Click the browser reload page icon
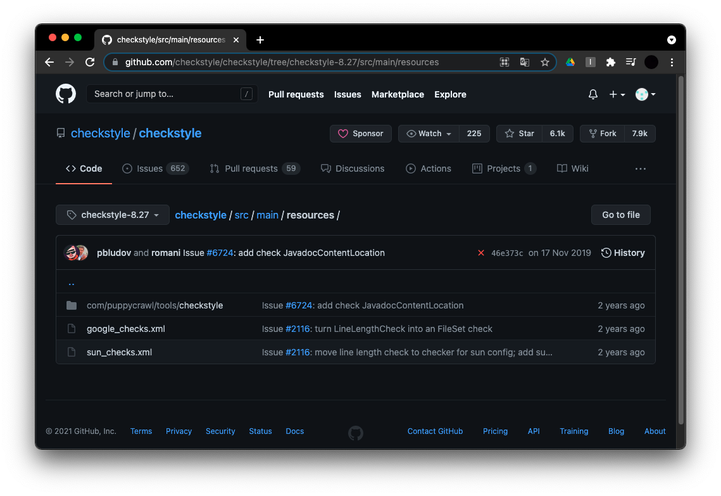 [x=90, y=62]
